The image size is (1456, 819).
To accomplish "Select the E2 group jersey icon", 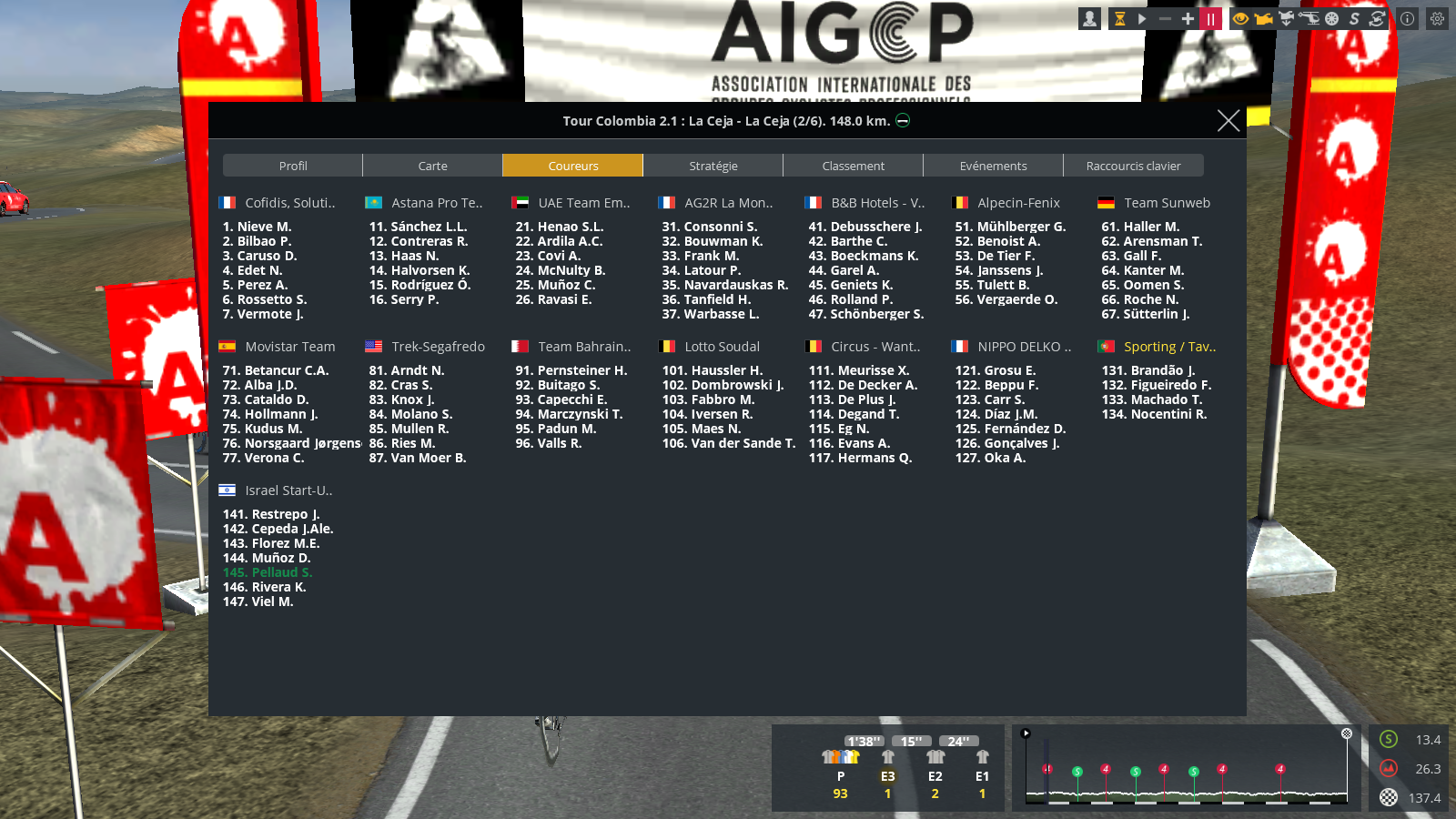I will pyautogui.click(x=935, y=757).
